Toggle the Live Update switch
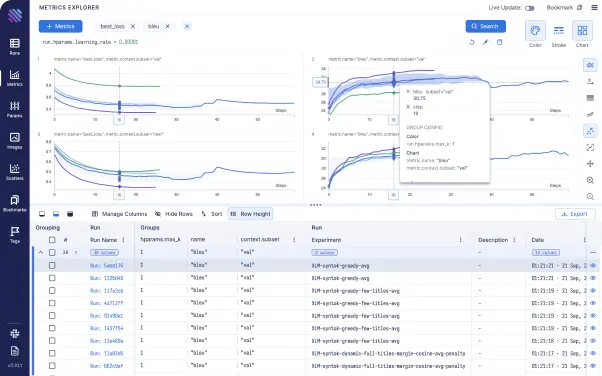This screenshot has width=602, height=376. pyautogui.click(x=529, y=8)
